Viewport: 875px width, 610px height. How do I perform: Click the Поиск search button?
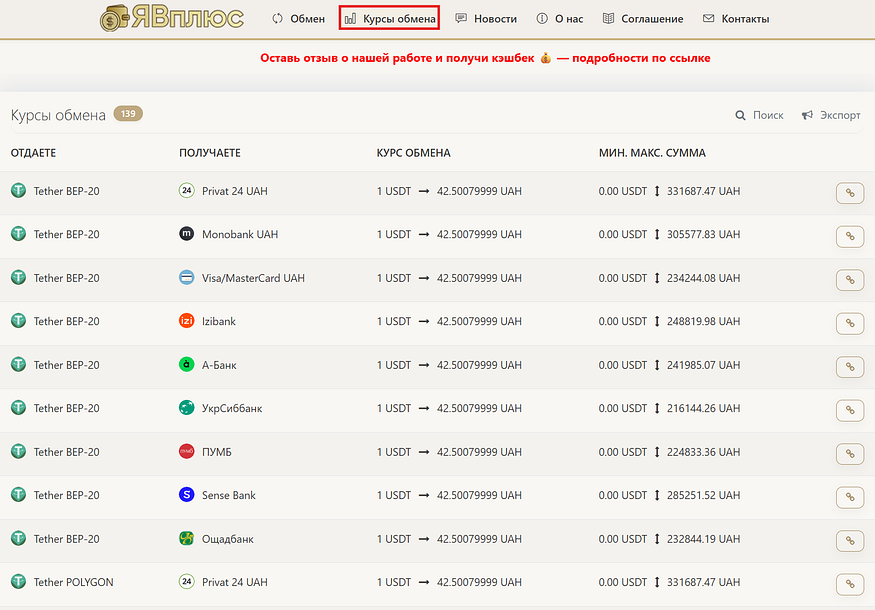(x=759, y=115)
